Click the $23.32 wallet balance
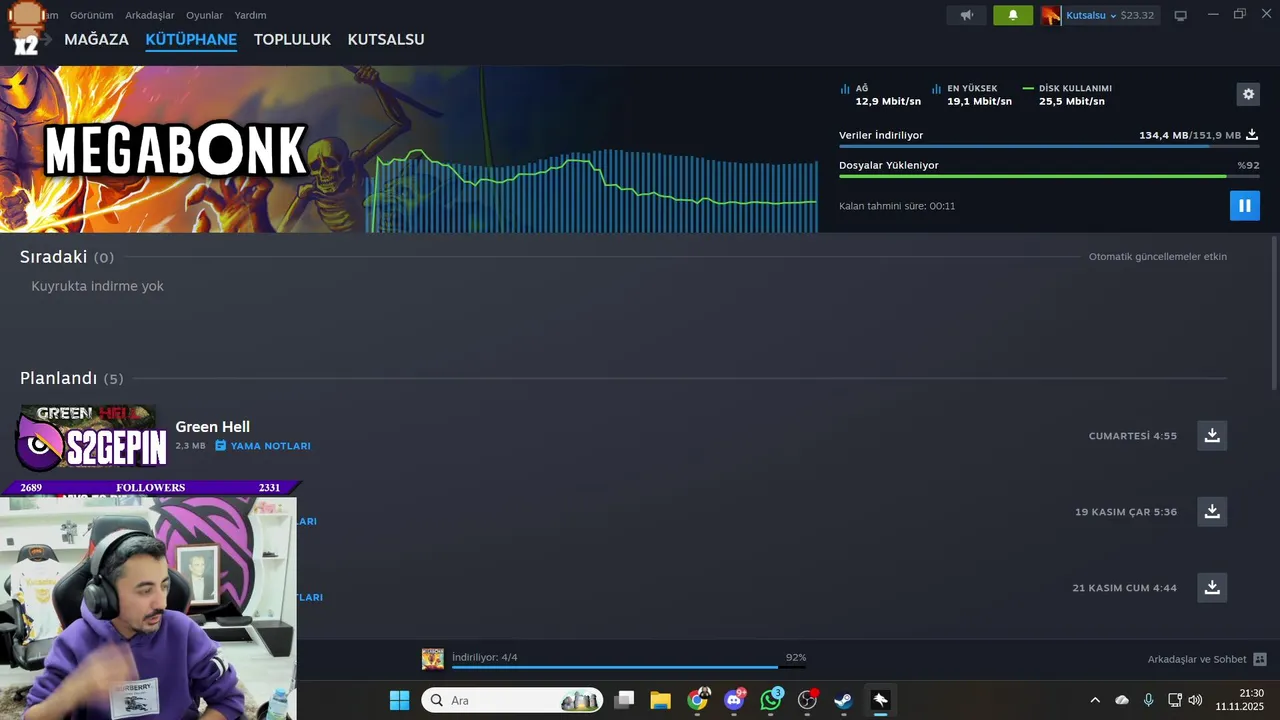The image size is (1280, 720). [1137, 15]
